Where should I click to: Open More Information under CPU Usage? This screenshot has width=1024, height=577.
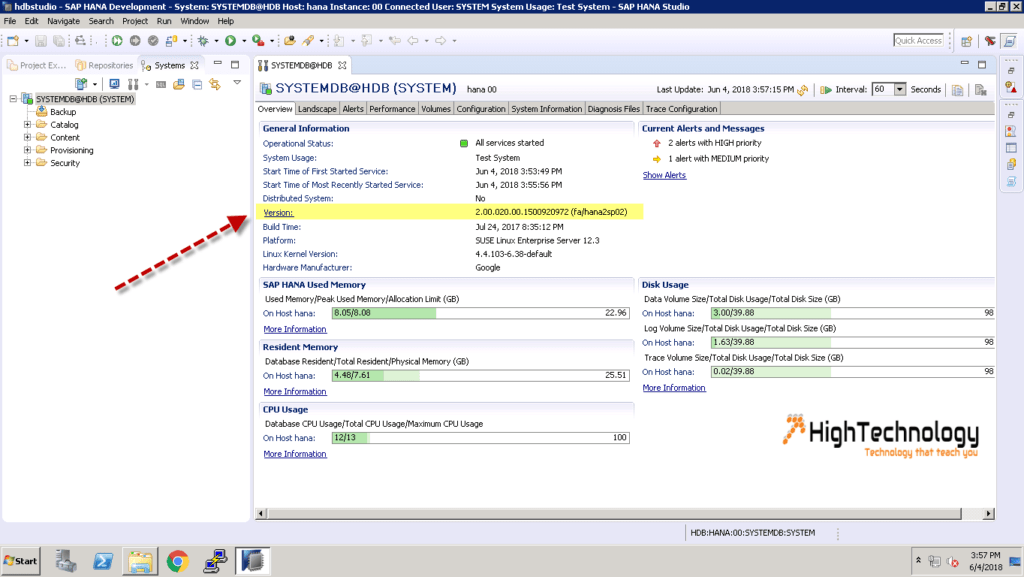pos(294,453)
